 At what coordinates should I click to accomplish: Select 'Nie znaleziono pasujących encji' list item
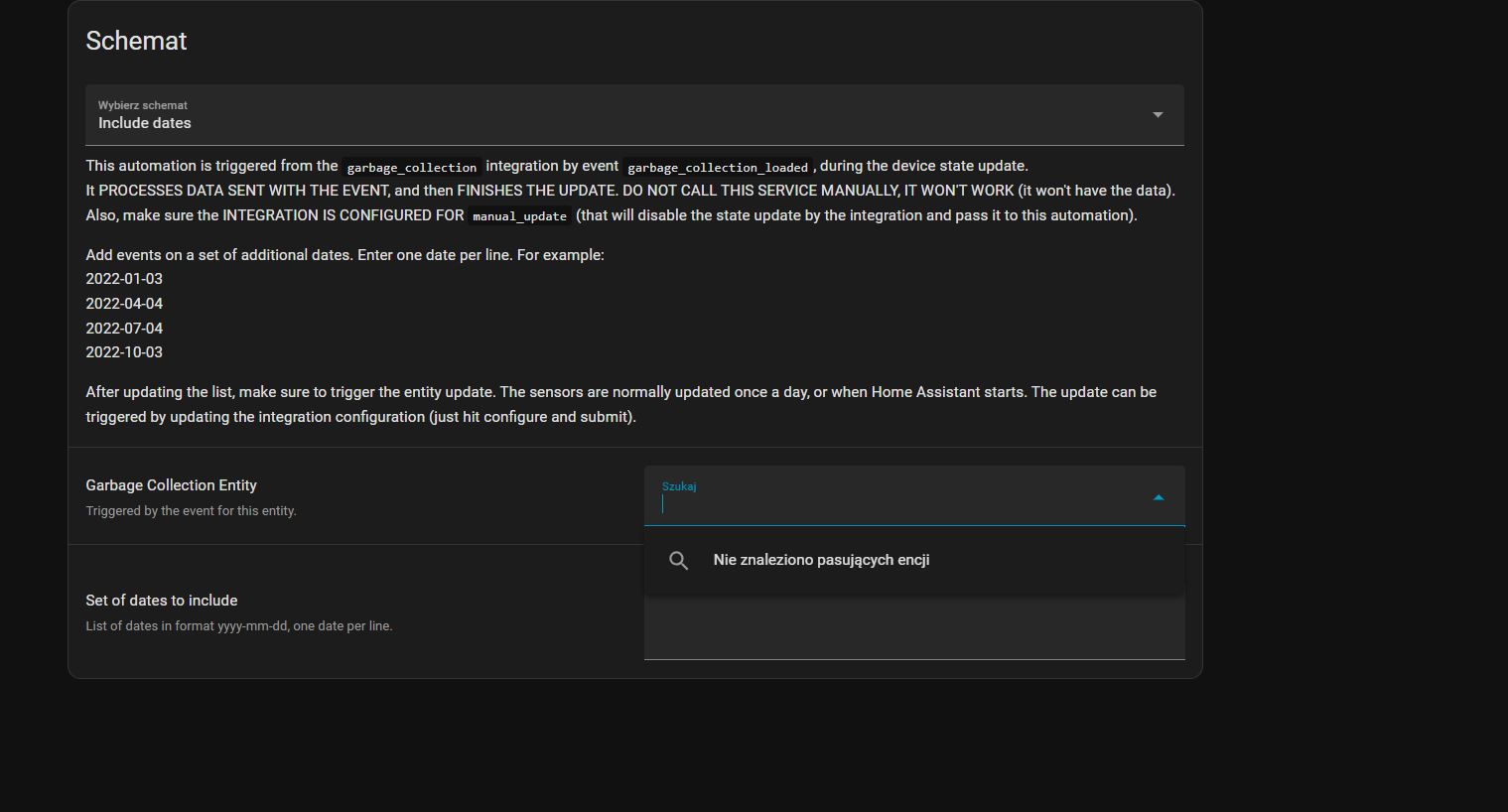point(821,561)
